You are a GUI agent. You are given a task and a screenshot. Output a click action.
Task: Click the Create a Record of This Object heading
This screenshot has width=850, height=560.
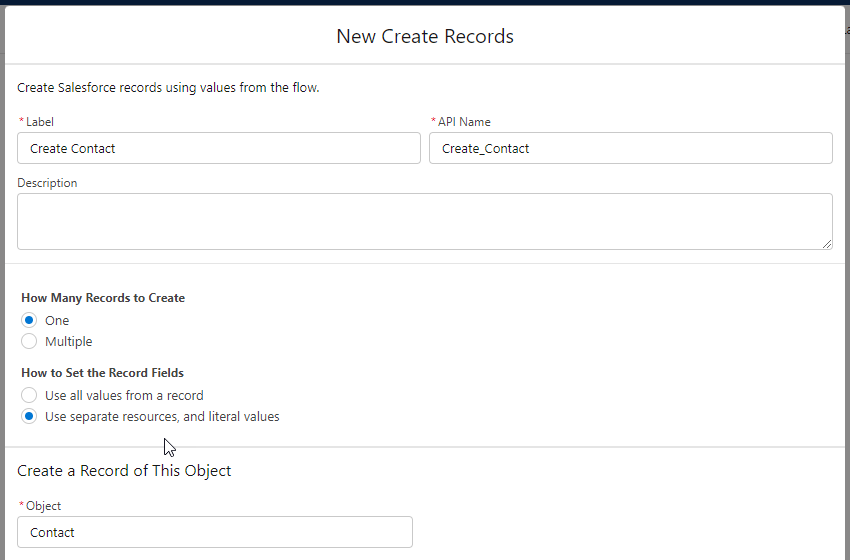tap(124, 471)
